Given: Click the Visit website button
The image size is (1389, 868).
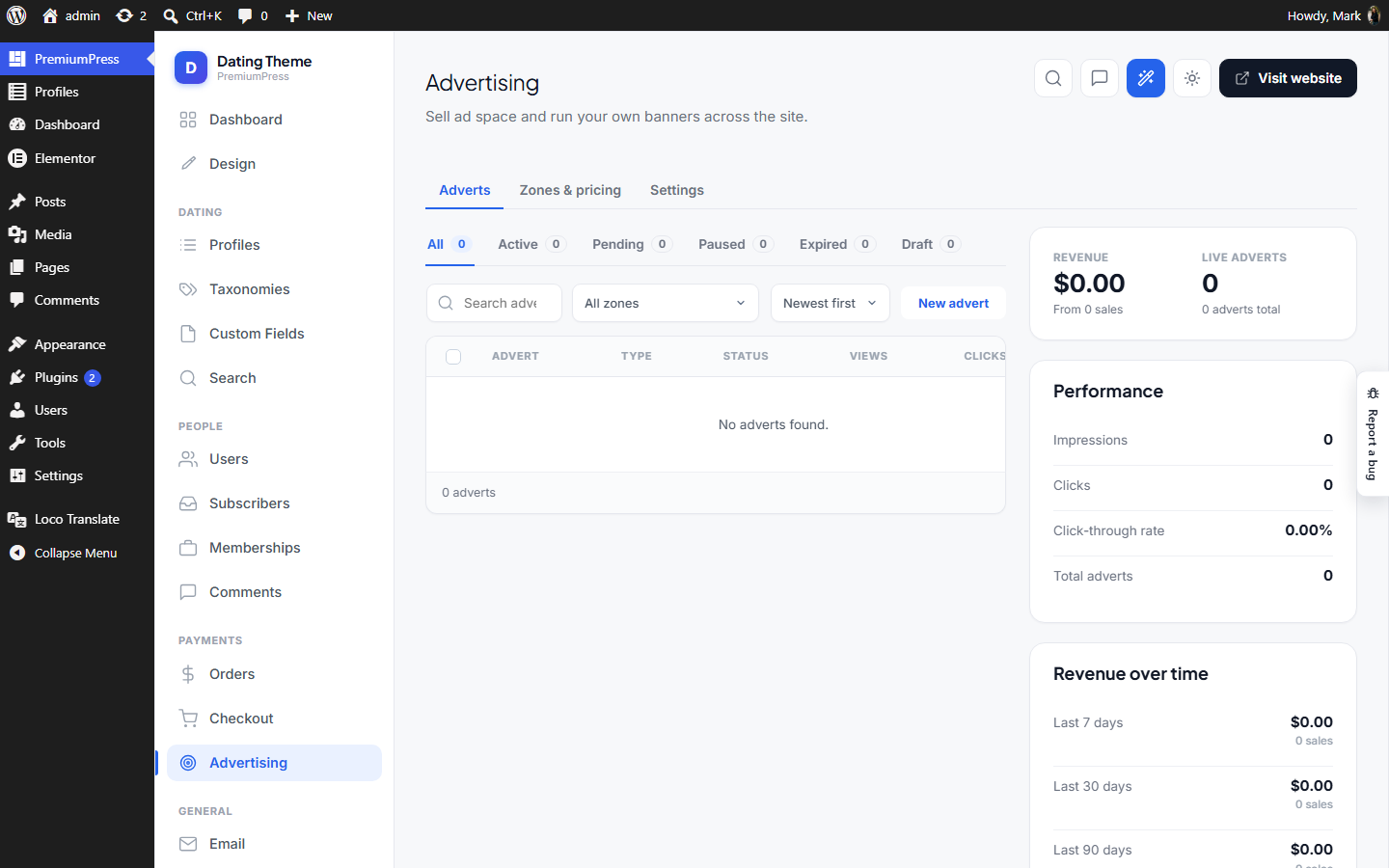Looking at the screenshot, I should (1288, 78).
